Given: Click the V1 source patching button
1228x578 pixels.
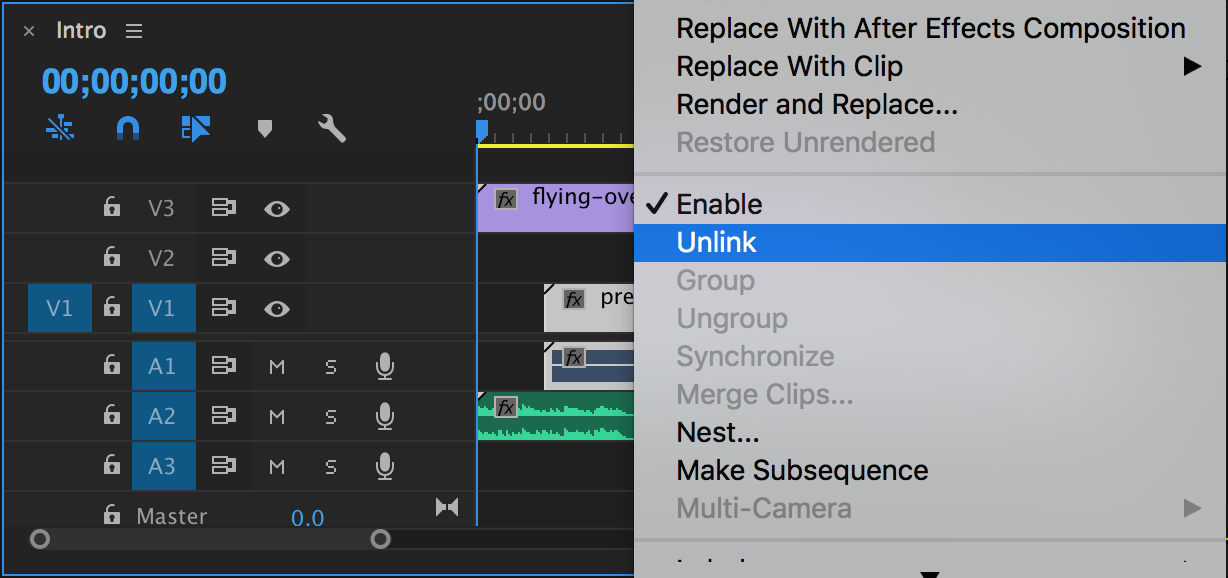Looking at the screenshot, I should click(x=60, y=308).
